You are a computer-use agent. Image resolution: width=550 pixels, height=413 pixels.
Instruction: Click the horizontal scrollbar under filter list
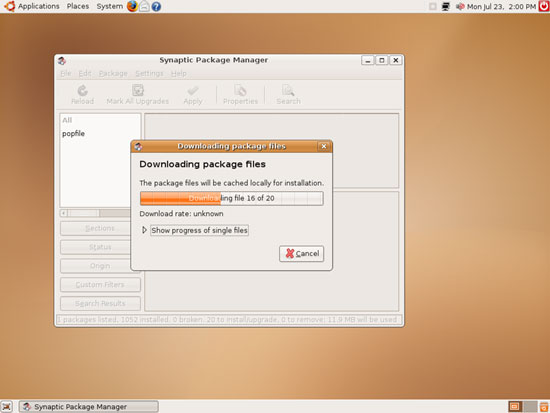pos(100,213)
